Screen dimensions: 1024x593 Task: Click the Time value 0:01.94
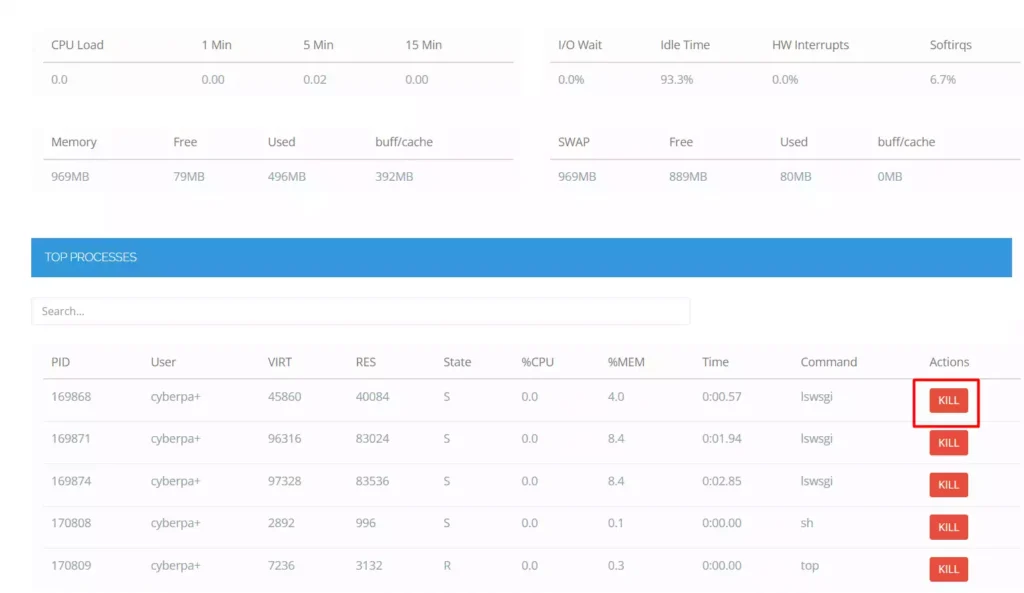click(722, 438)
